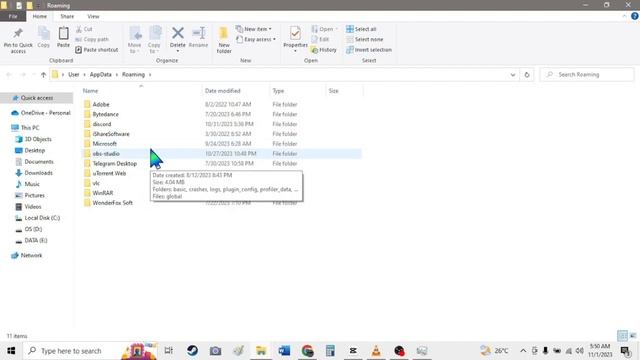Select the Telegram Desktop folder
The image size is (640, 360).
point(114,163)
